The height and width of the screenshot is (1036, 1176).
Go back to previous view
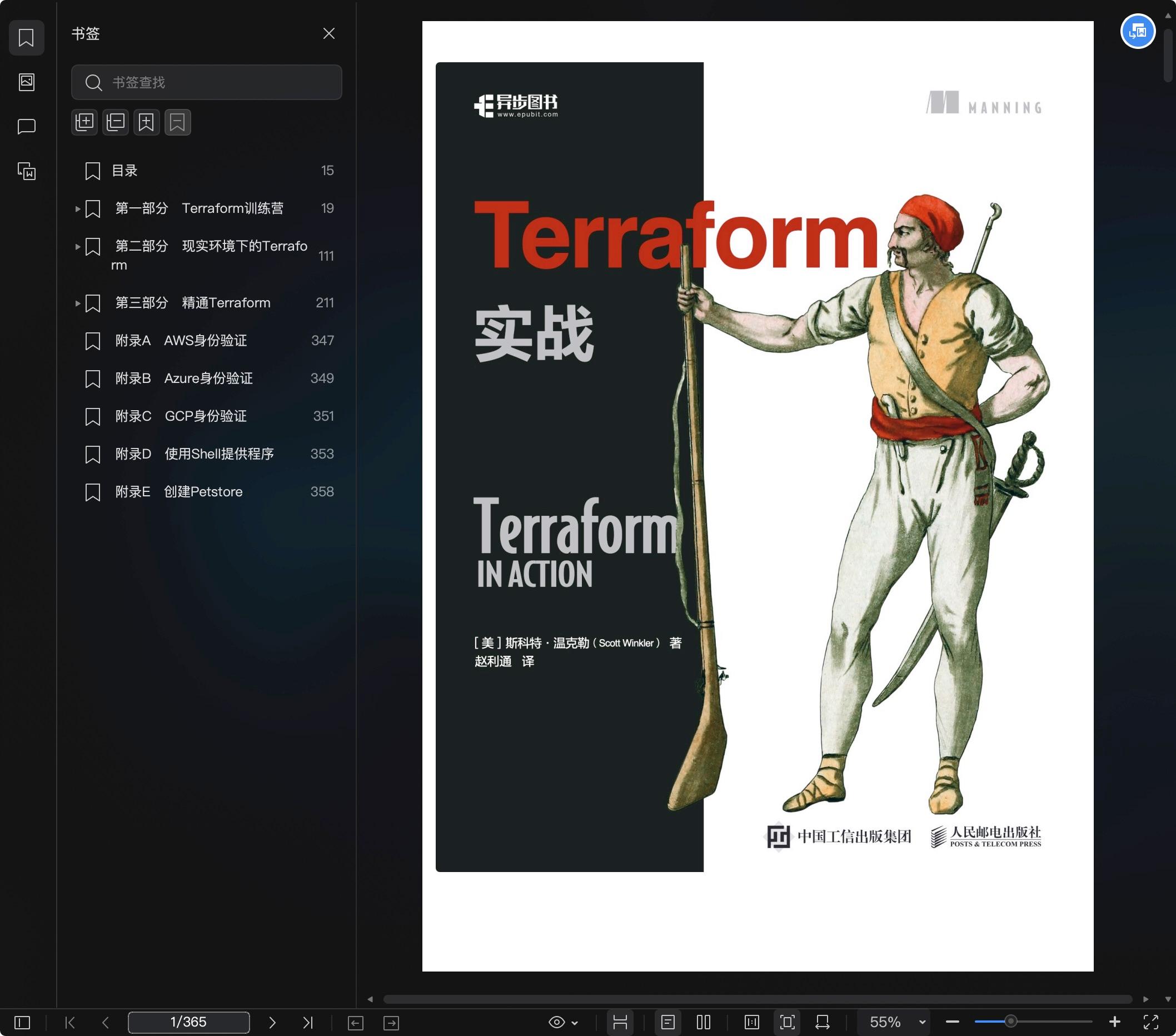click(356, 1023)
